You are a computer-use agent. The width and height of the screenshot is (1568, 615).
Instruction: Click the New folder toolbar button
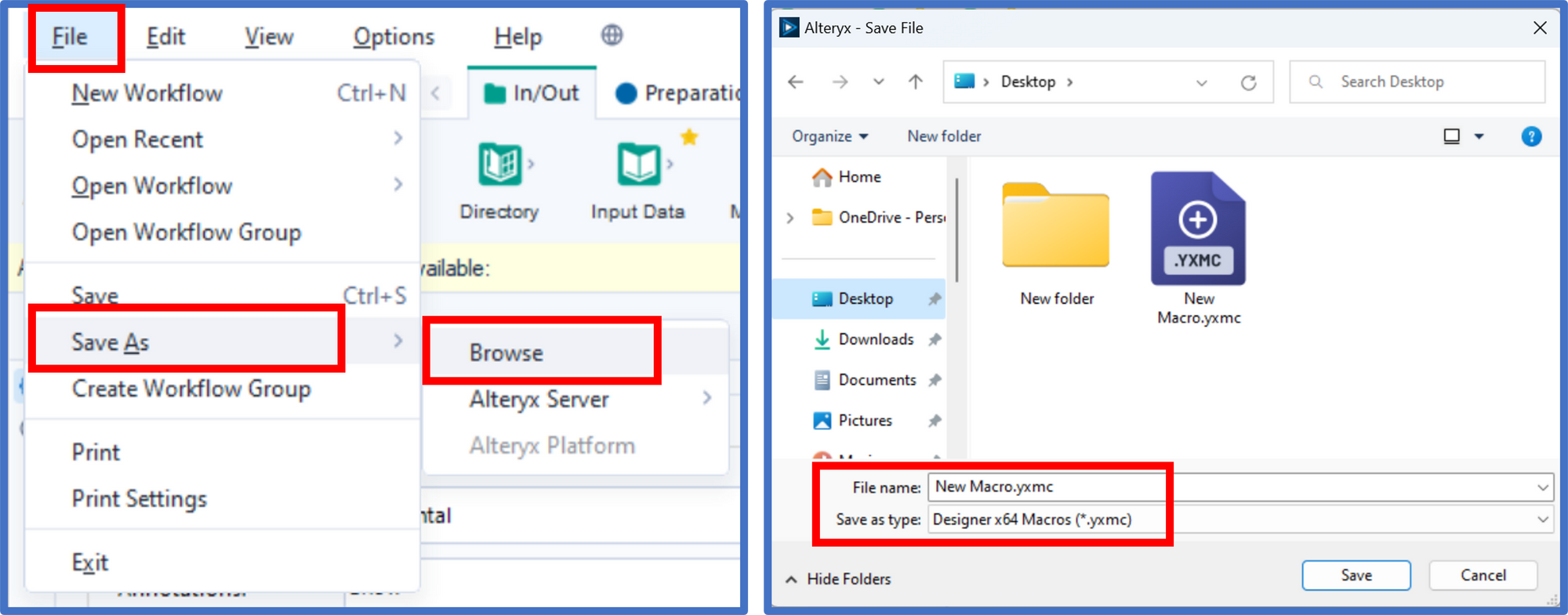pyautogui.click(x=944, y=136)
